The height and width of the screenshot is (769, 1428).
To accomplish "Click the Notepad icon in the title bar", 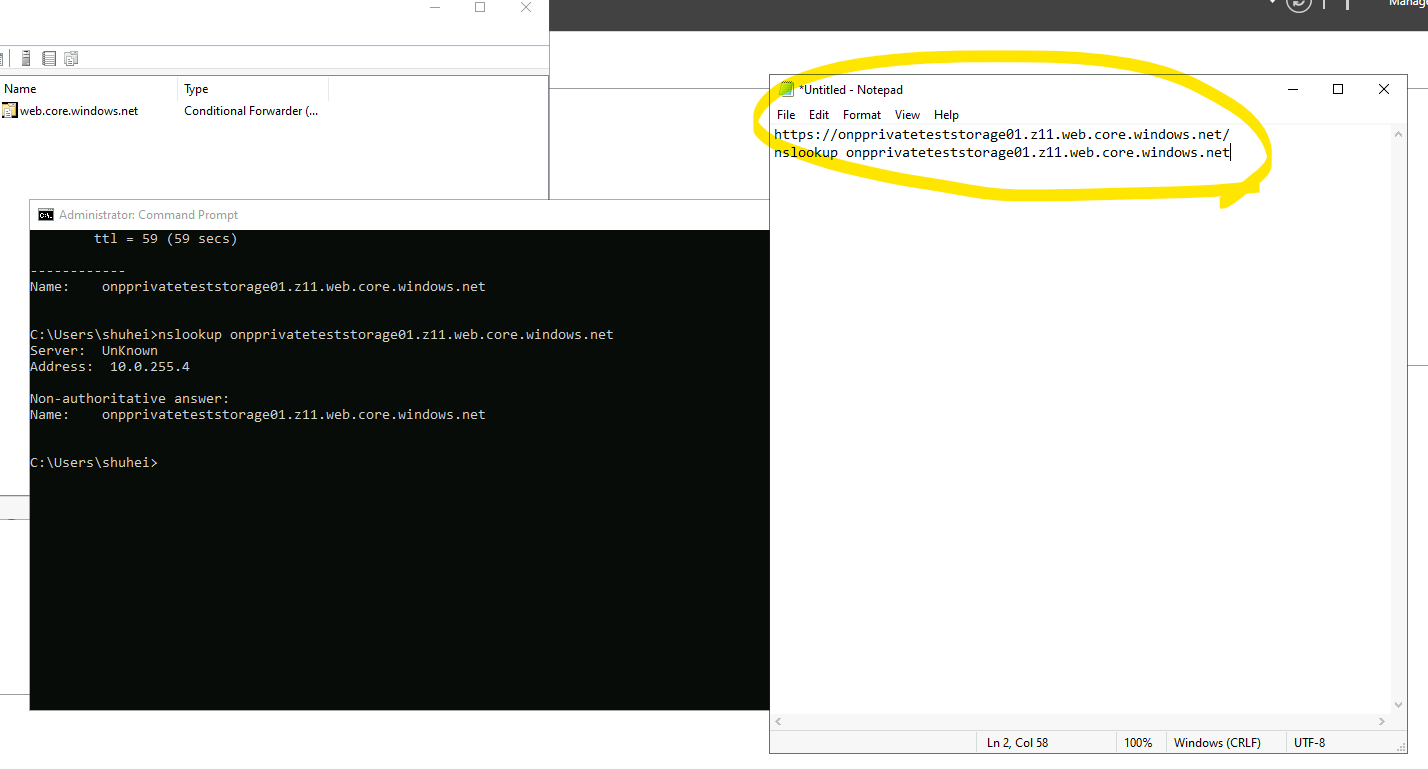I will click(x=786, y=89).
